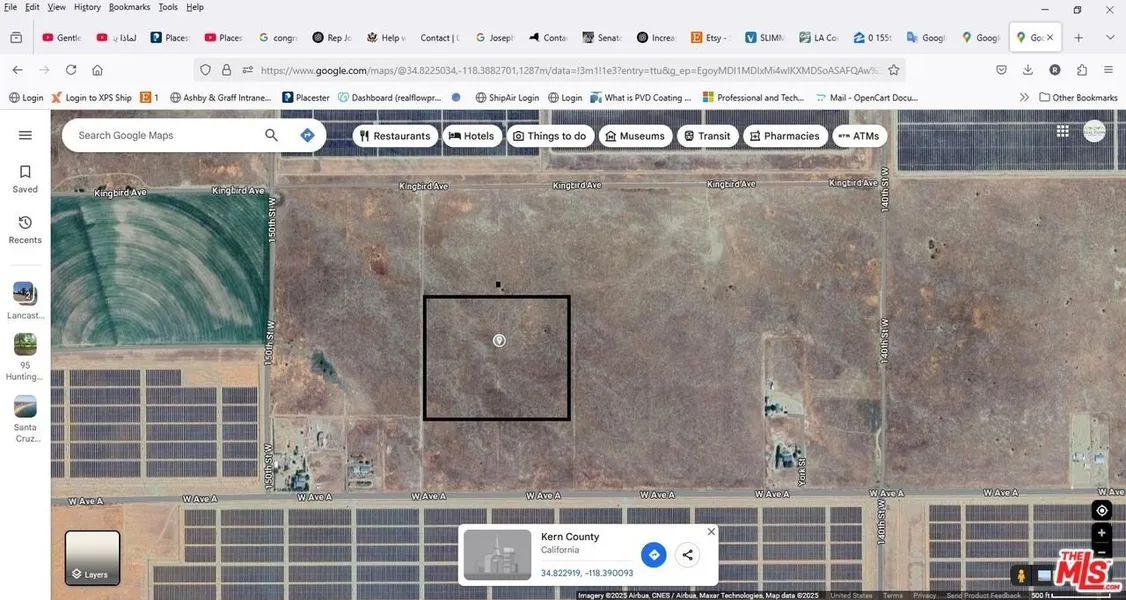Open the Bookmarks menu
1126x600 pixels.
(x=129, y=7)
